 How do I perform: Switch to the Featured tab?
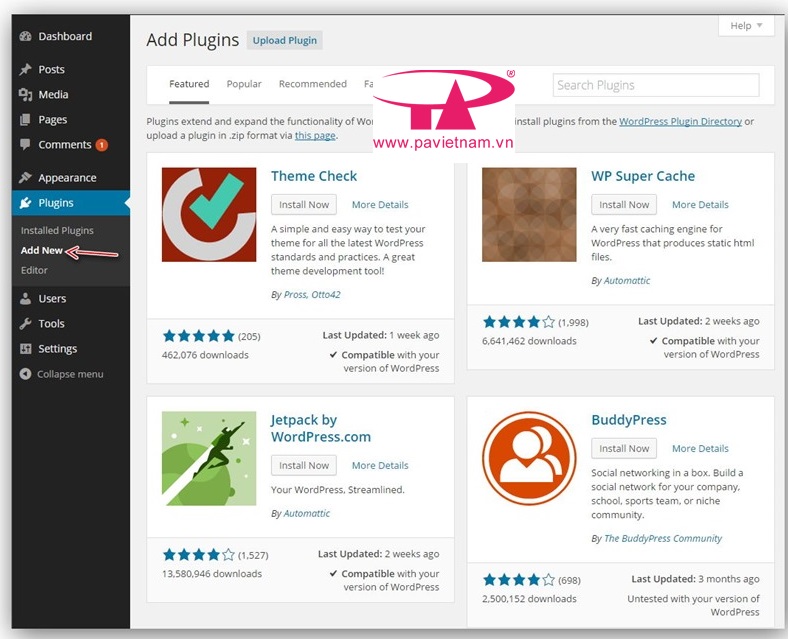click(x=189, y=84)
